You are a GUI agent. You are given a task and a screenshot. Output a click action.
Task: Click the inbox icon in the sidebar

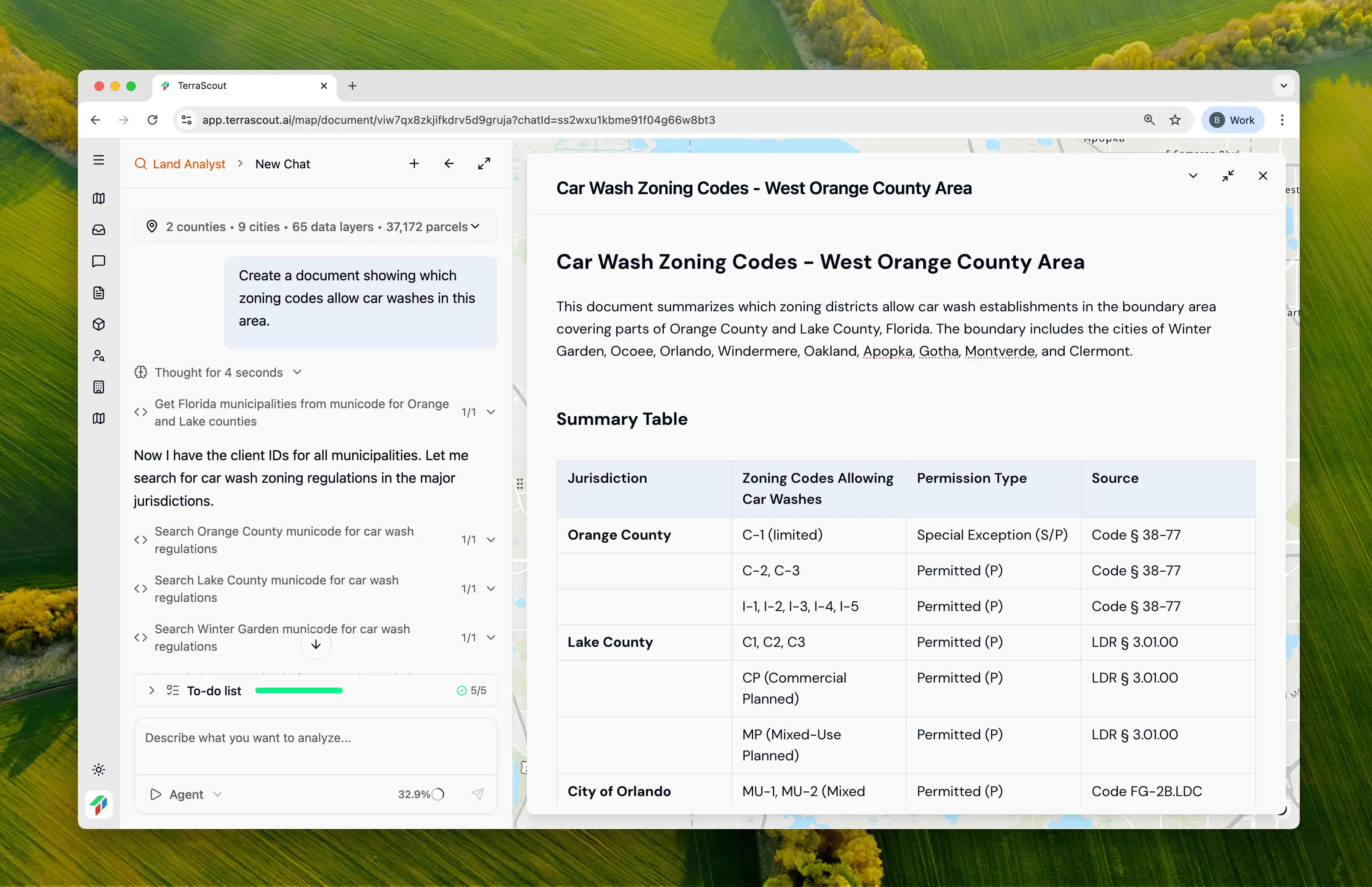point(98,230)
